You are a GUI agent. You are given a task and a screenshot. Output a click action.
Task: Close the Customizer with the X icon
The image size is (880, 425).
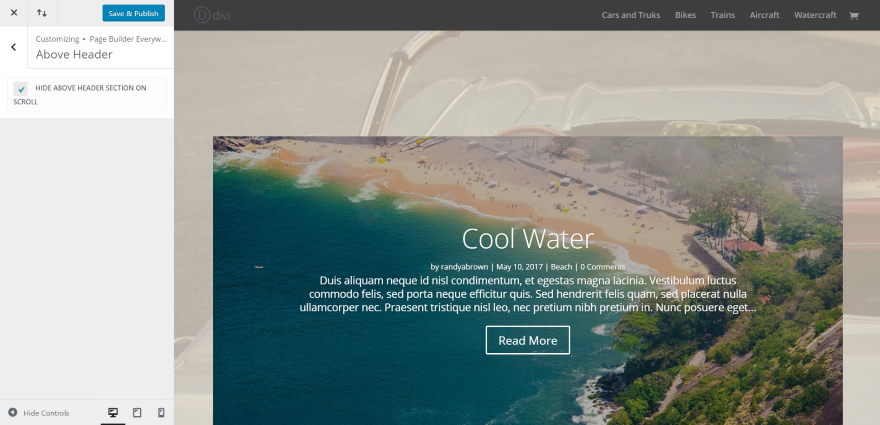pos(13,13)
